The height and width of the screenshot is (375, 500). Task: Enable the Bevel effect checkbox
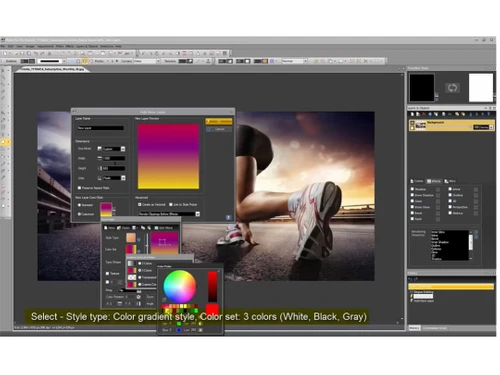point(412,213)
